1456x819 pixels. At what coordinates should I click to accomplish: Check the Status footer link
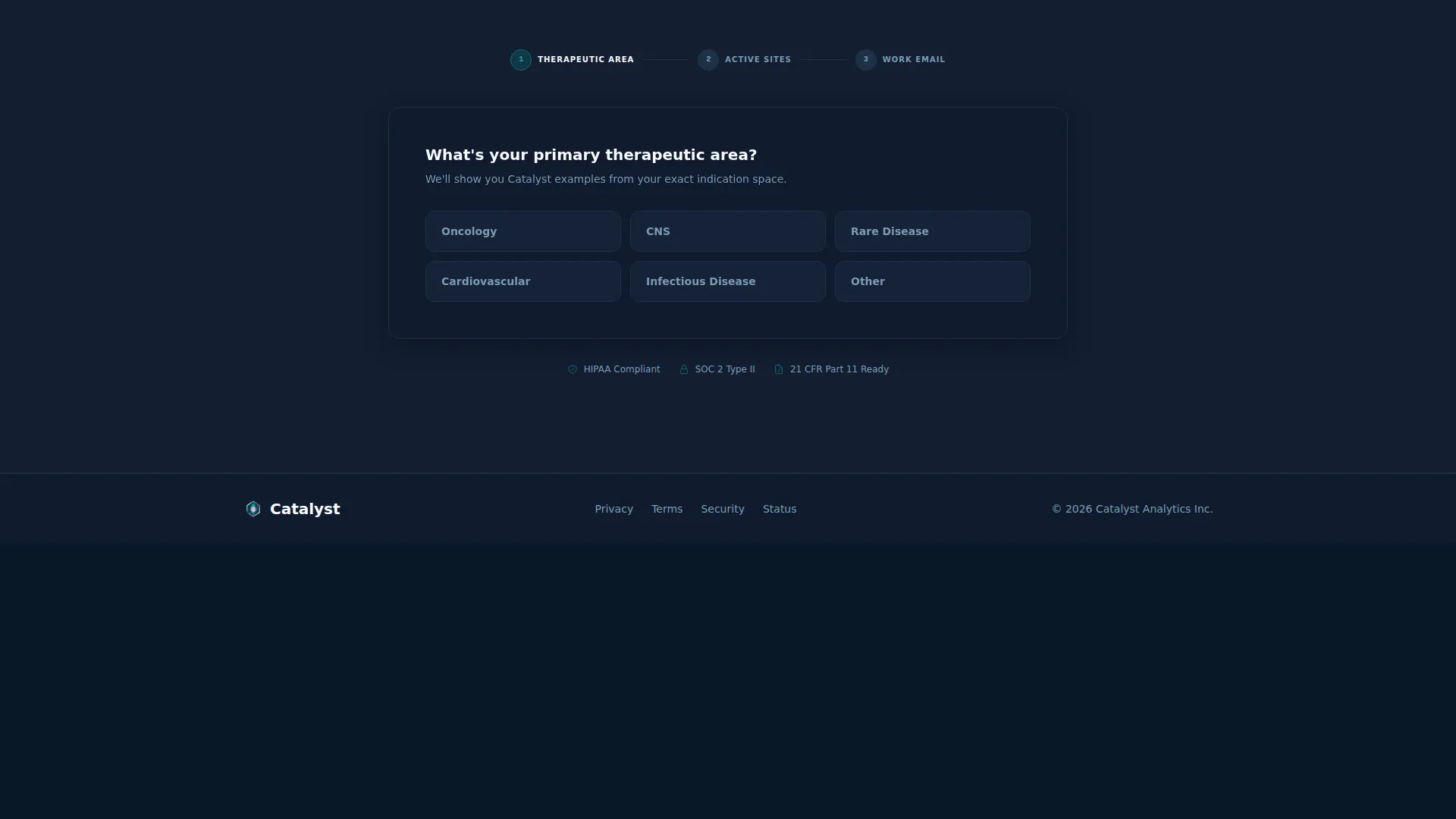[x=780, y=509]
